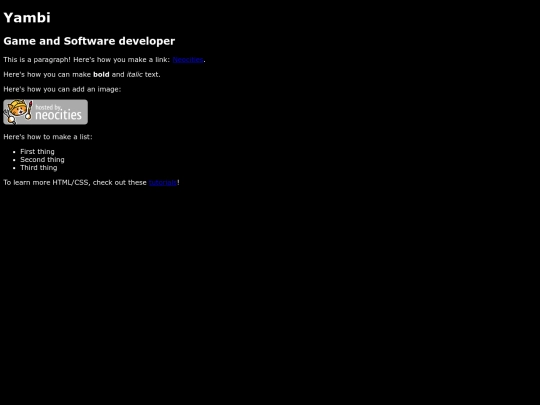Click 'Here's how to make a list:' text
The width and height of the screenshot is (540, 405).
[48, 137]
